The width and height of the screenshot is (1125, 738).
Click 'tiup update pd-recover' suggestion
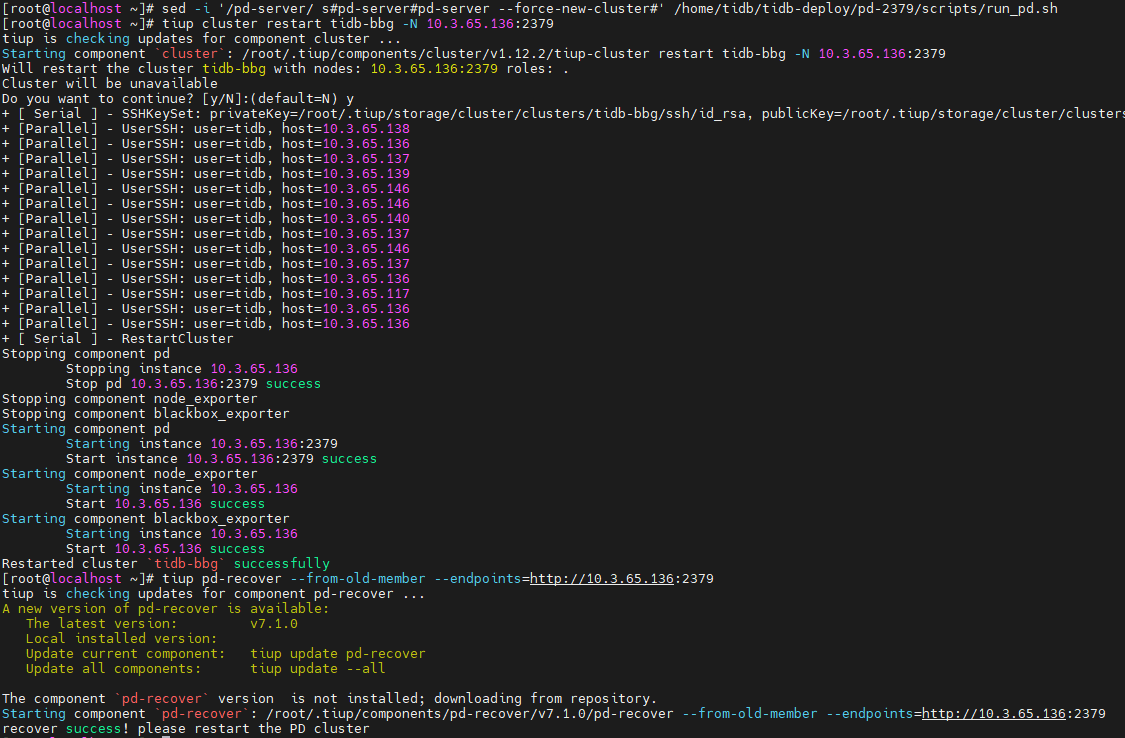[338, 654]
